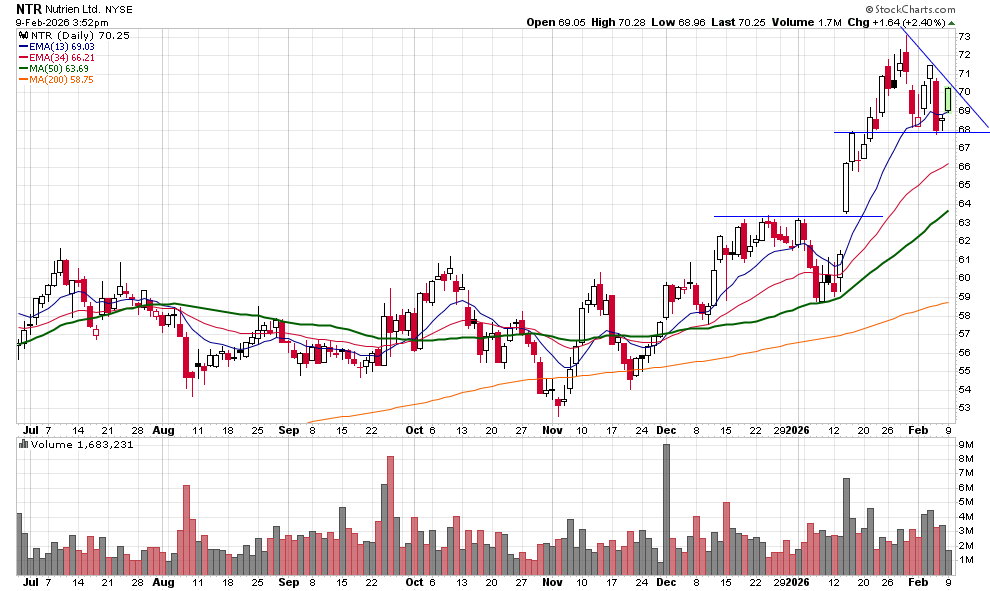Select the latest green candle at far right
The height and width of the screenshot is (591, 990).
[x=947, y=98]
